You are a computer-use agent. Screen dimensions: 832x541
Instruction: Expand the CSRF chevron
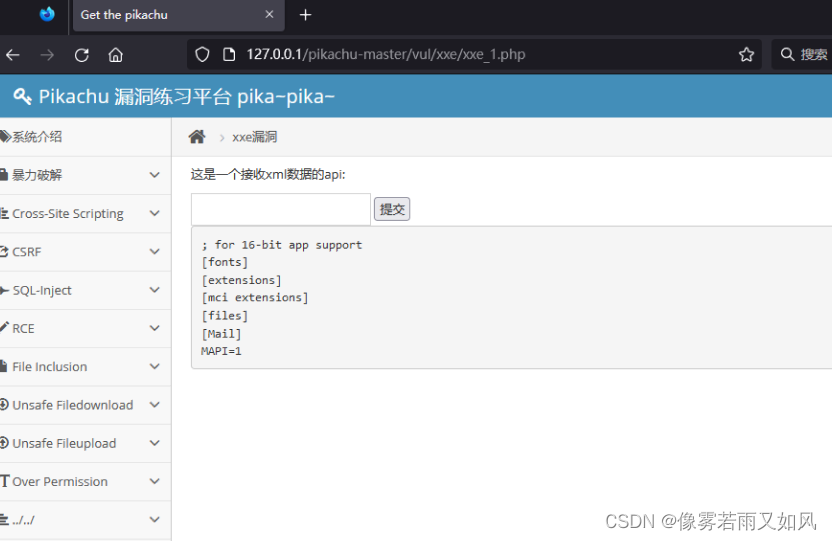pos(154,251)
